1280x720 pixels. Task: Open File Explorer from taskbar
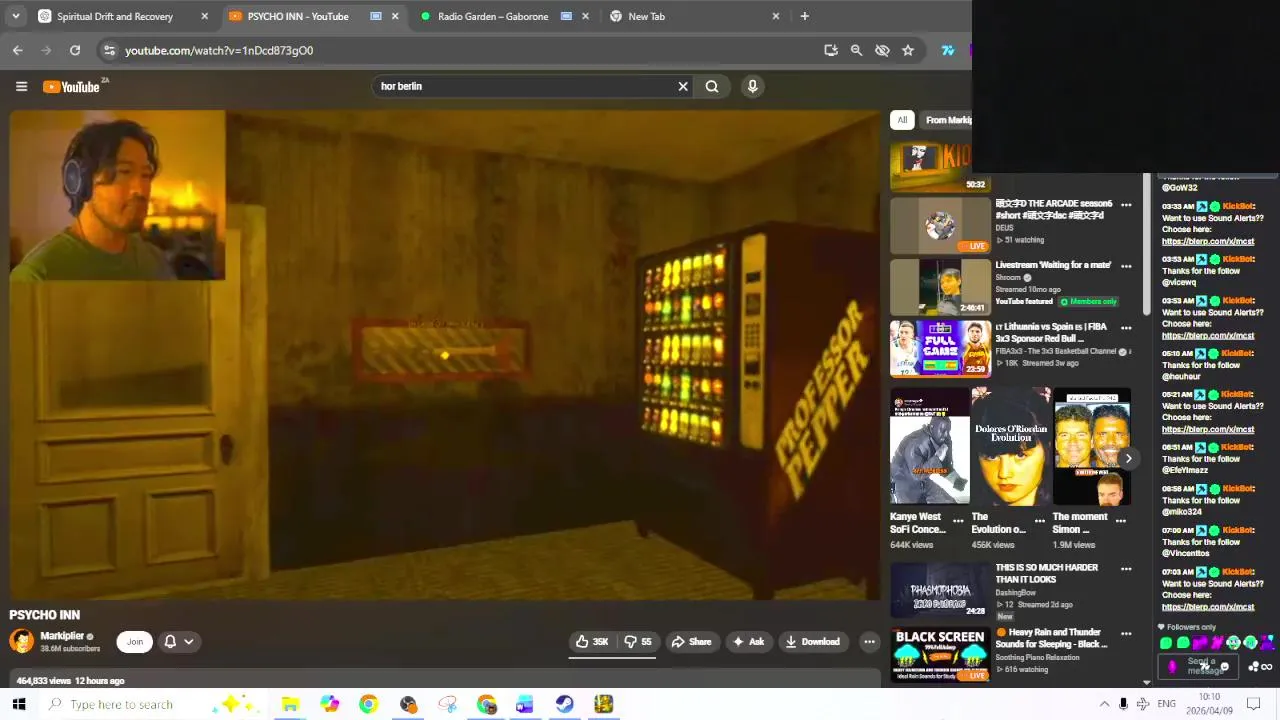pos(290,704)
